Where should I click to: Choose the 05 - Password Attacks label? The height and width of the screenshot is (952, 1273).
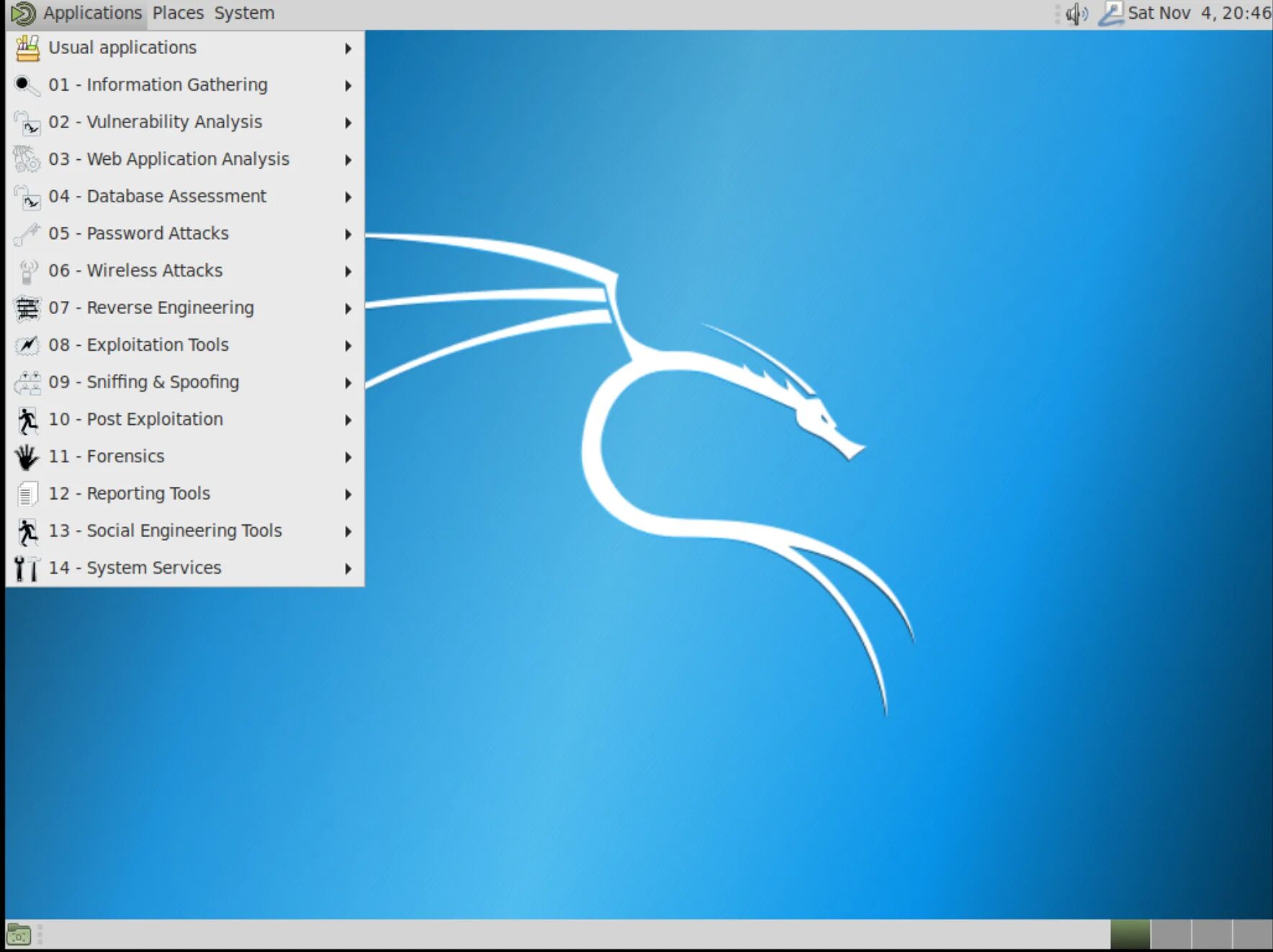[x=138, y=233]
